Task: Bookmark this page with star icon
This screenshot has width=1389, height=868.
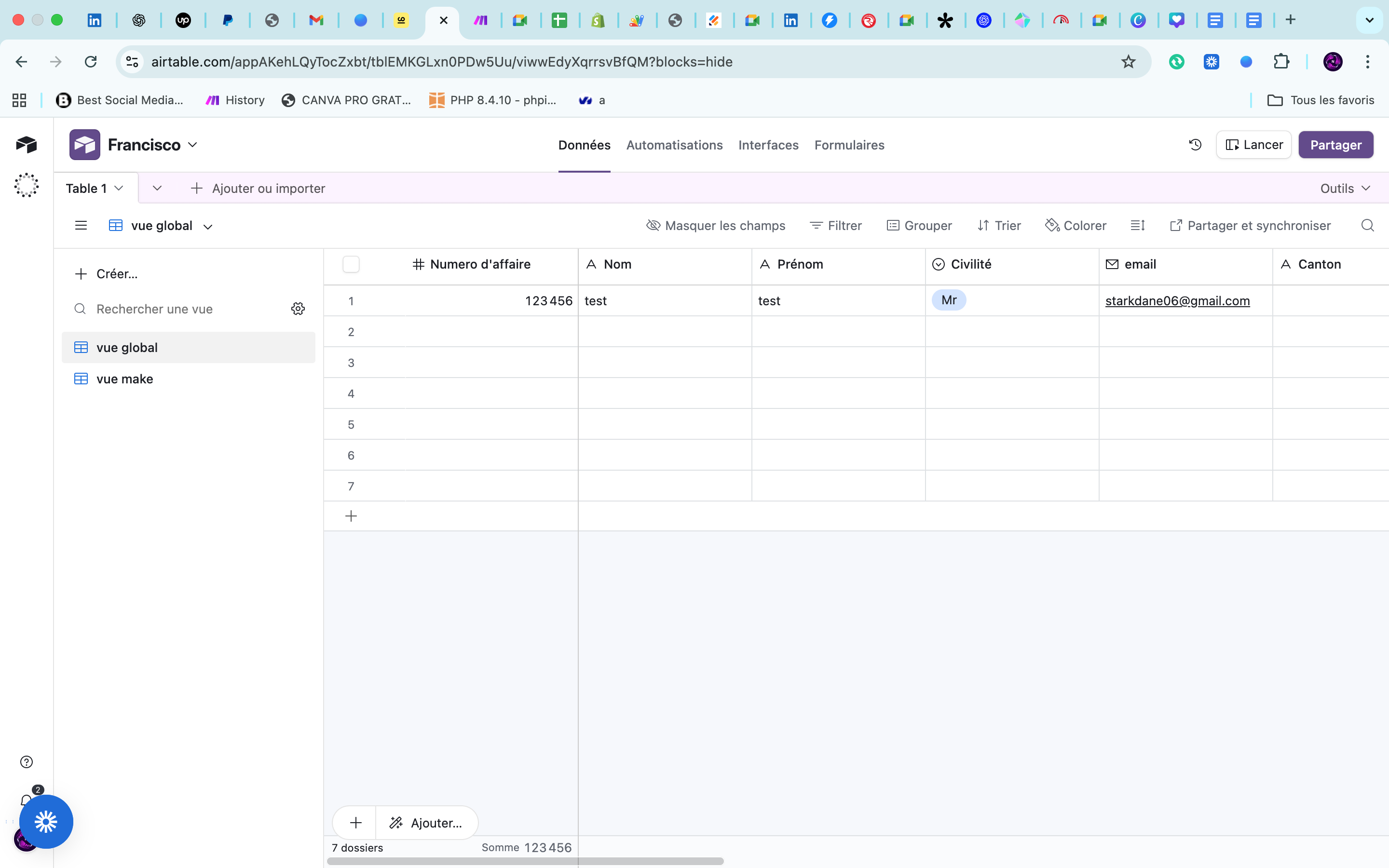Action: tap(1128, 61)
